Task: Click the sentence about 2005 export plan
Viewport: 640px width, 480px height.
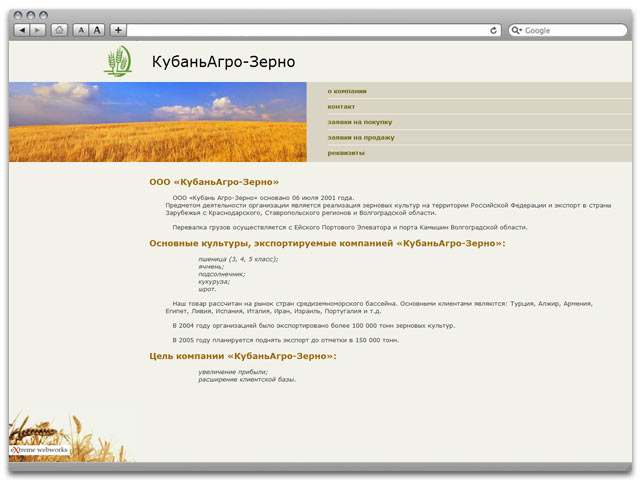Action: point(286,340)
